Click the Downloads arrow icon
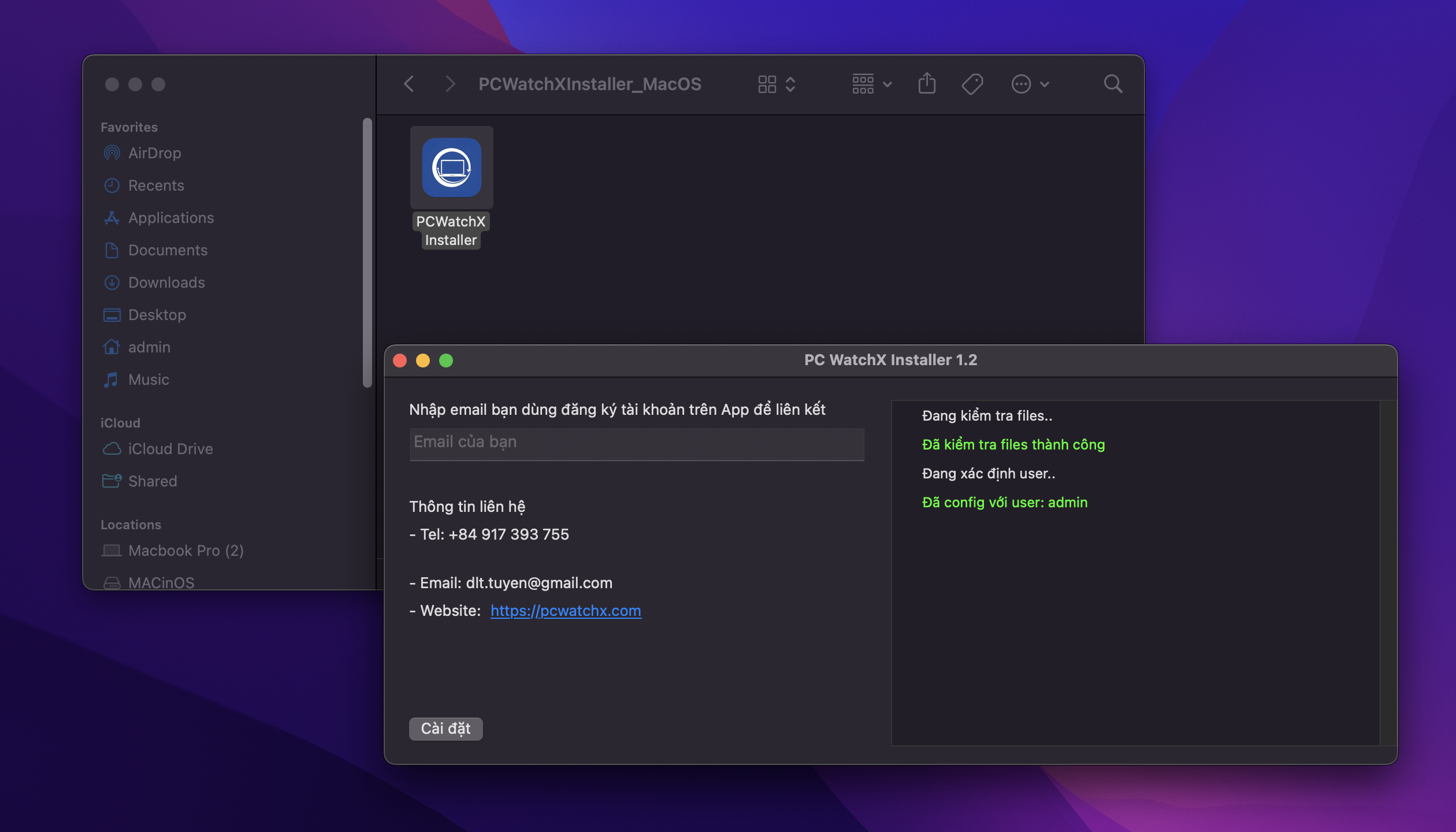Viewport: 1456px width, 832px height. pos(112,283)
